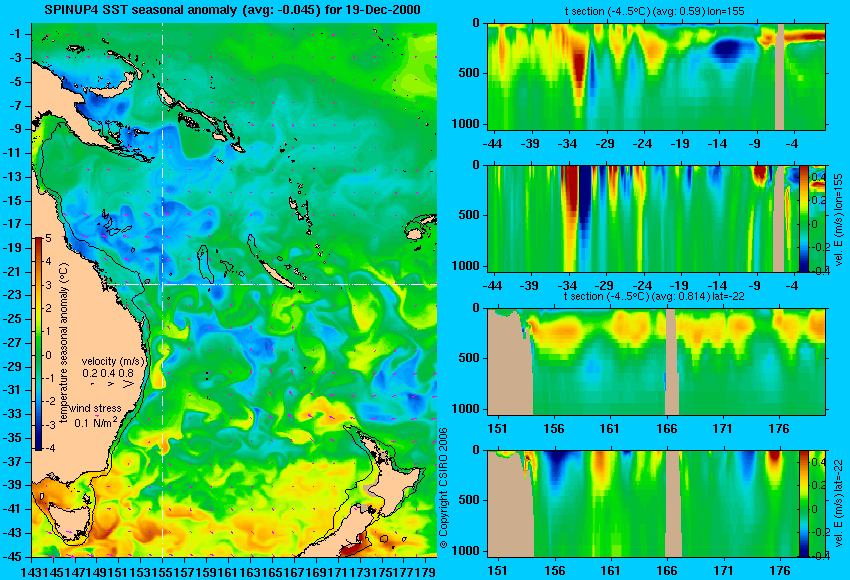Click the Australian mainland on the SST map
The height and width of the screenshot is (580, 850).
81,347
